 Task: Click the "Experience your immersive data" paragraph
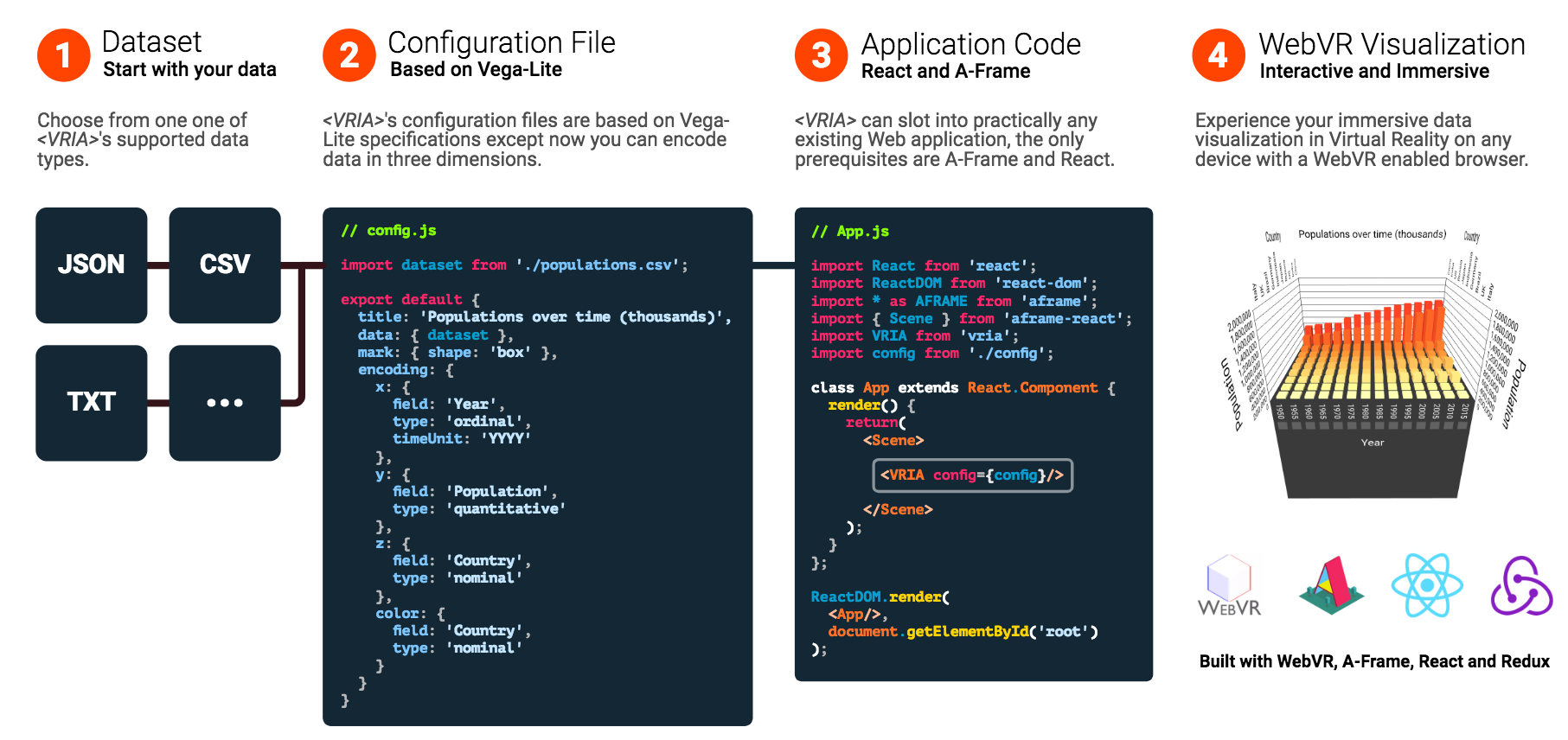[x=1362, y=139]
